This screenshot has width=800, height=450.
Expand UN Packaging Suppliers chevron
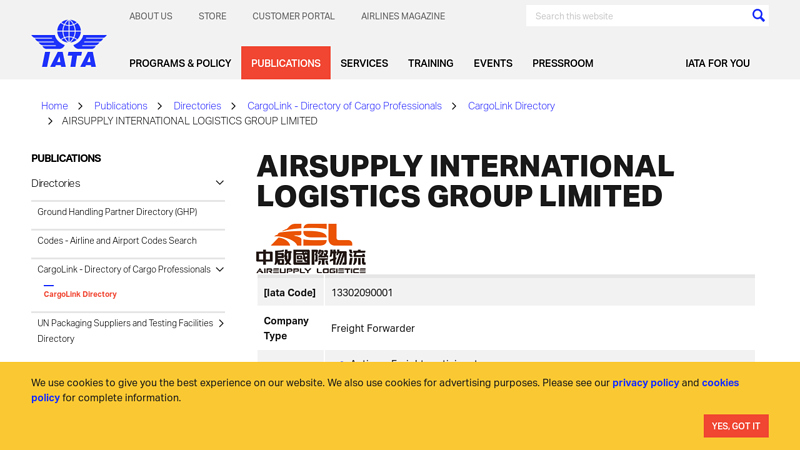click(221, 323)
